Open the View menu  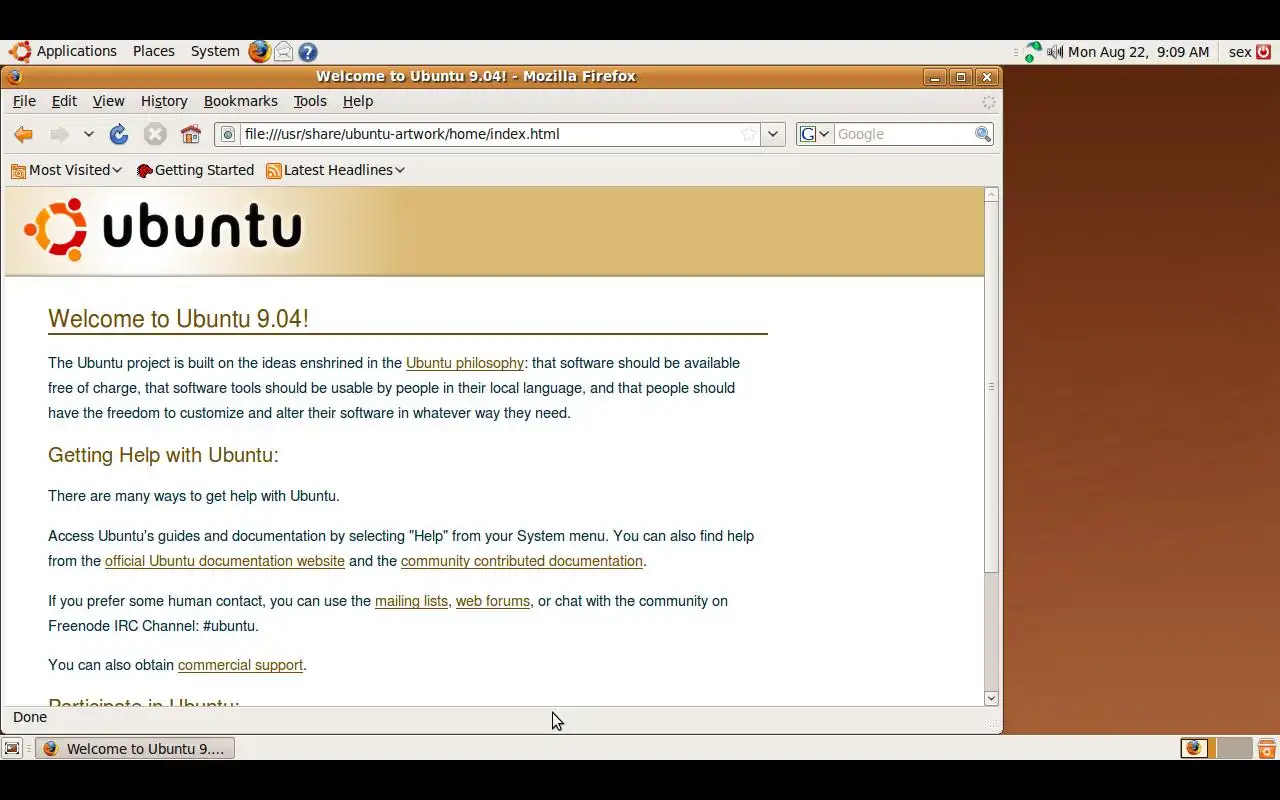[x=108, y=101]
